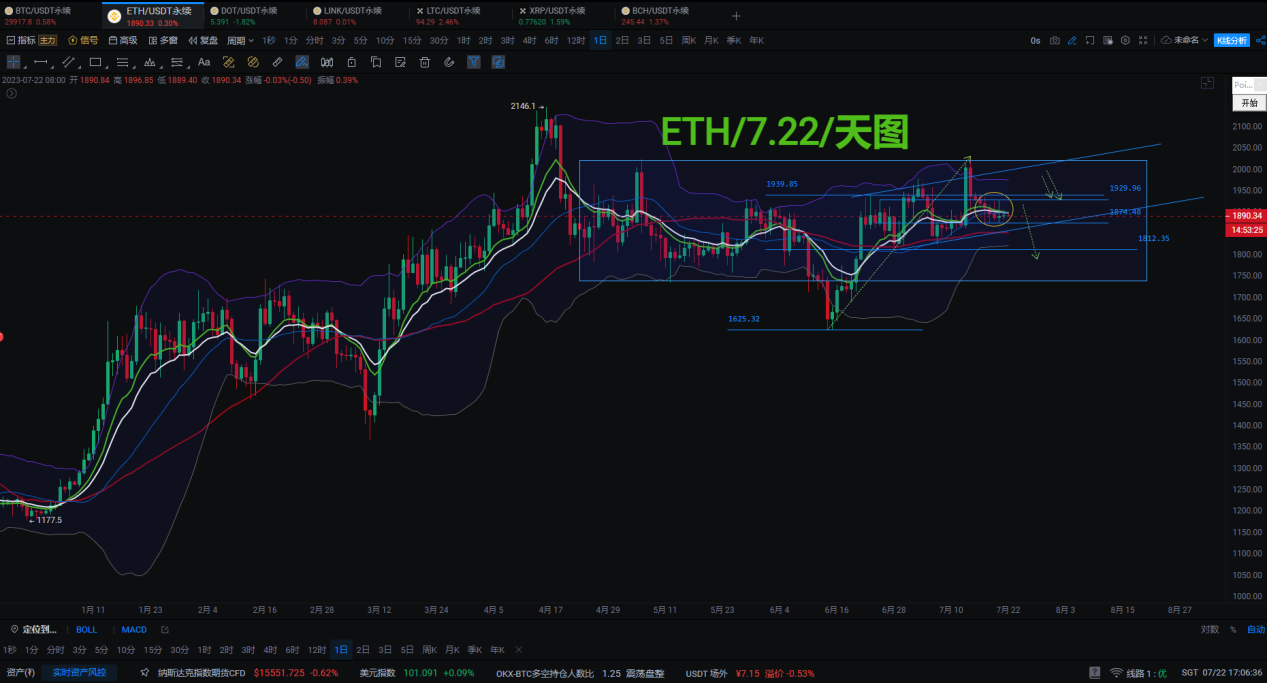Image resolution: width=1267 pixels, height=683 pixels.
Task: Select the 年K timeframe in top toolbar
Action: click(755, 40)
